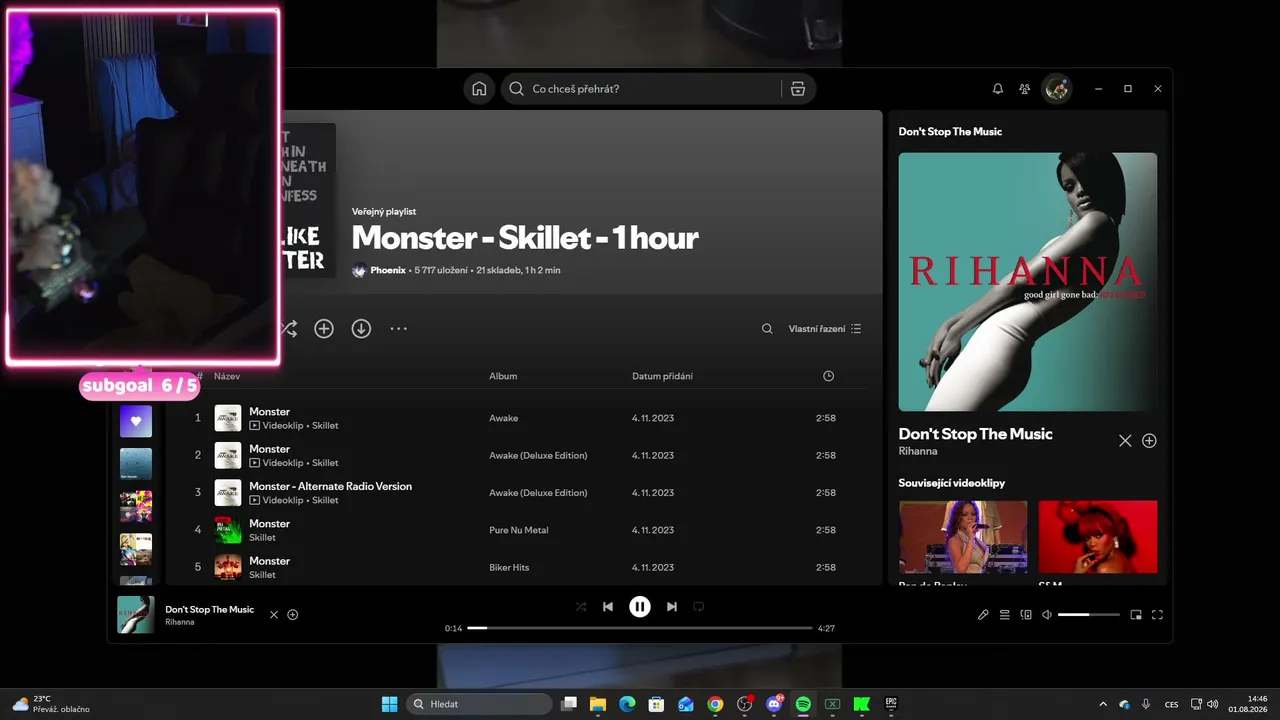1280x720 pixels.
Task: Open playlist owner 'Phoenix' profile link
Action: 388,270
